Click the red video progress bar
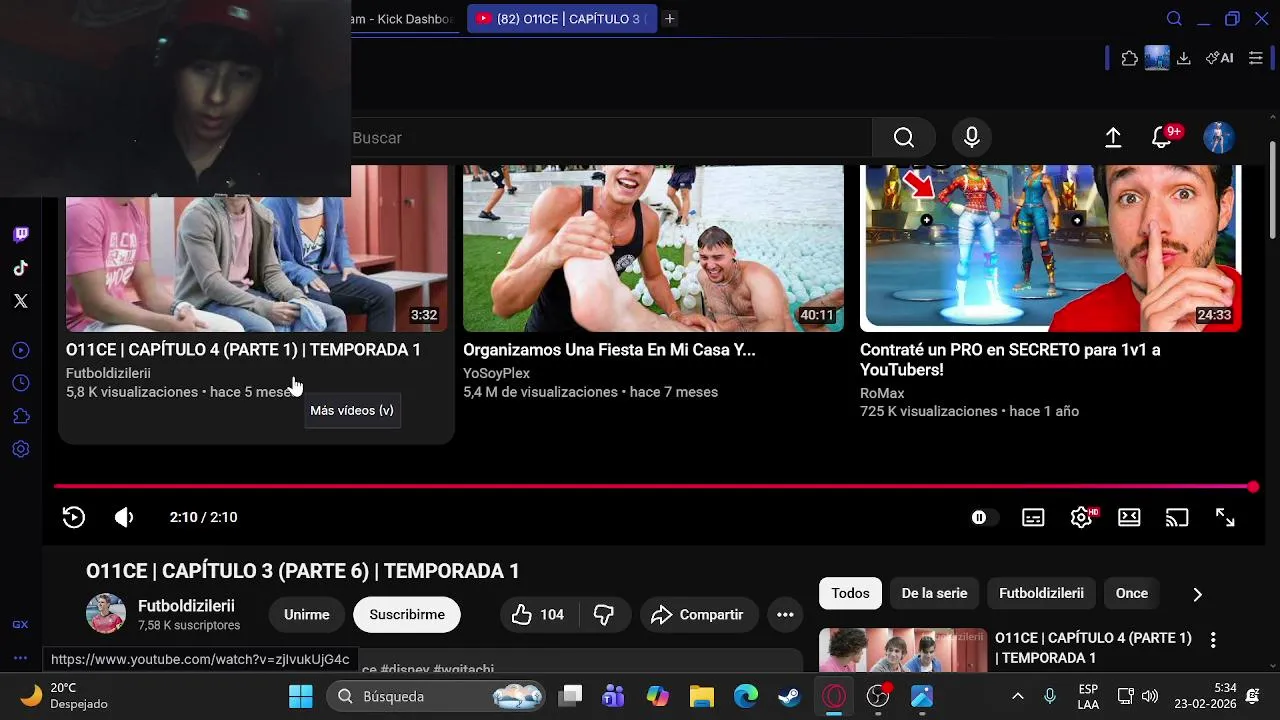1280x720 pixels. click(654, 487)
